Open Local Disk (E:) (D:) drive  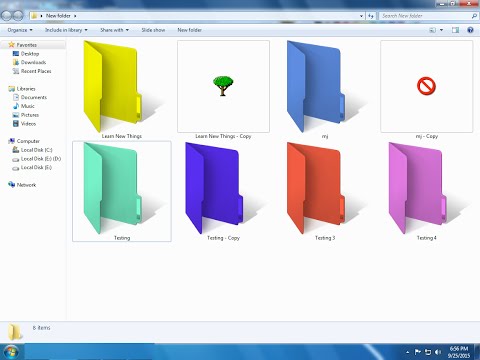(37, 159)
